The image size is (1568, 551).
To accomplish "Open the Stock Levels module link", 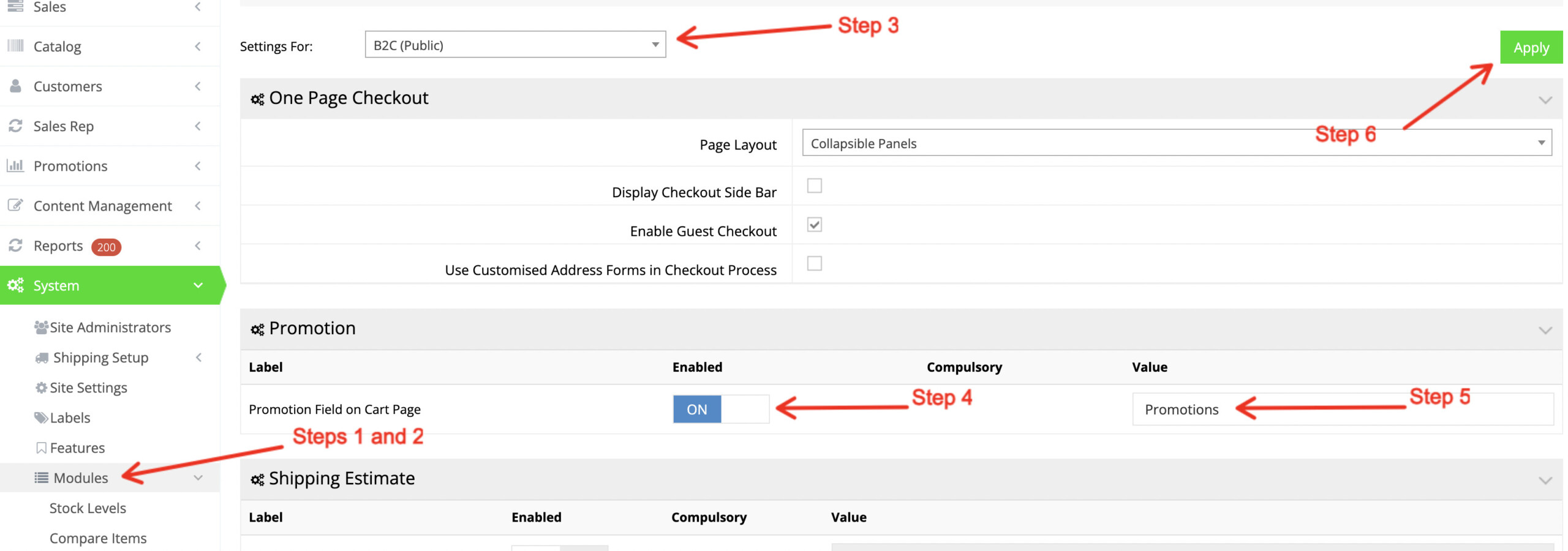I will [88, 508].
